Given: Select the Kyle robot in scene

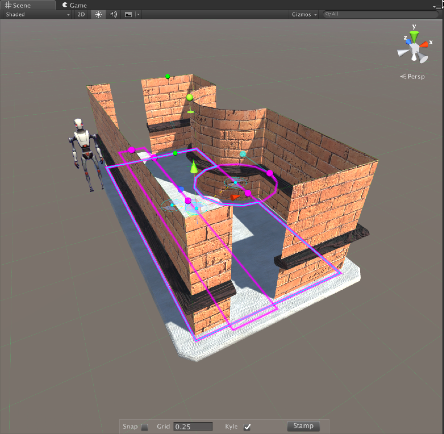Looking at the screenshot, I should click(86, 154).
